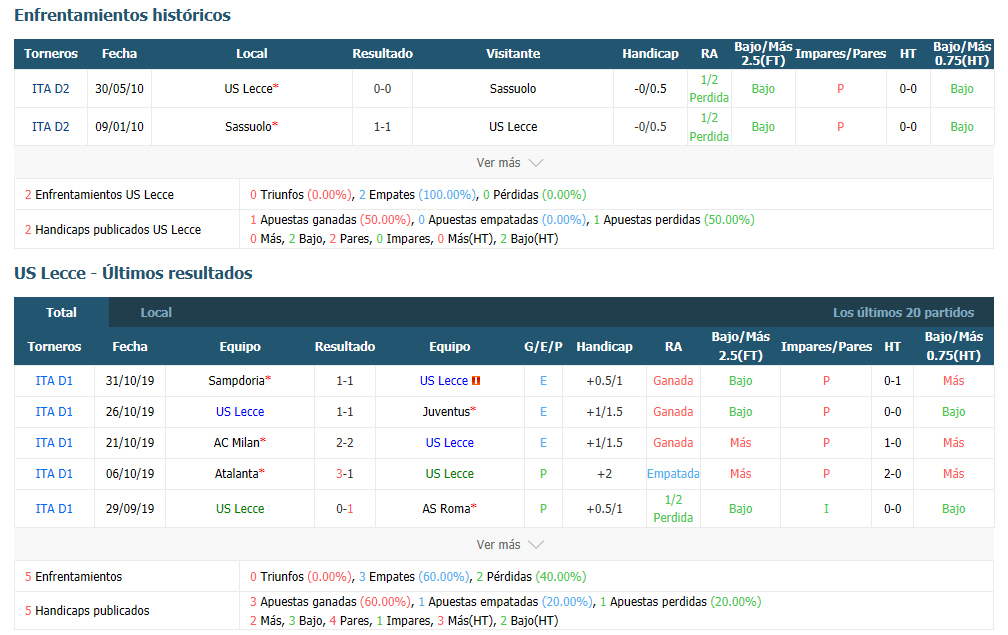1008x635 pixels.
Task: Select Atalanta team name
Action: coord(237,473)
